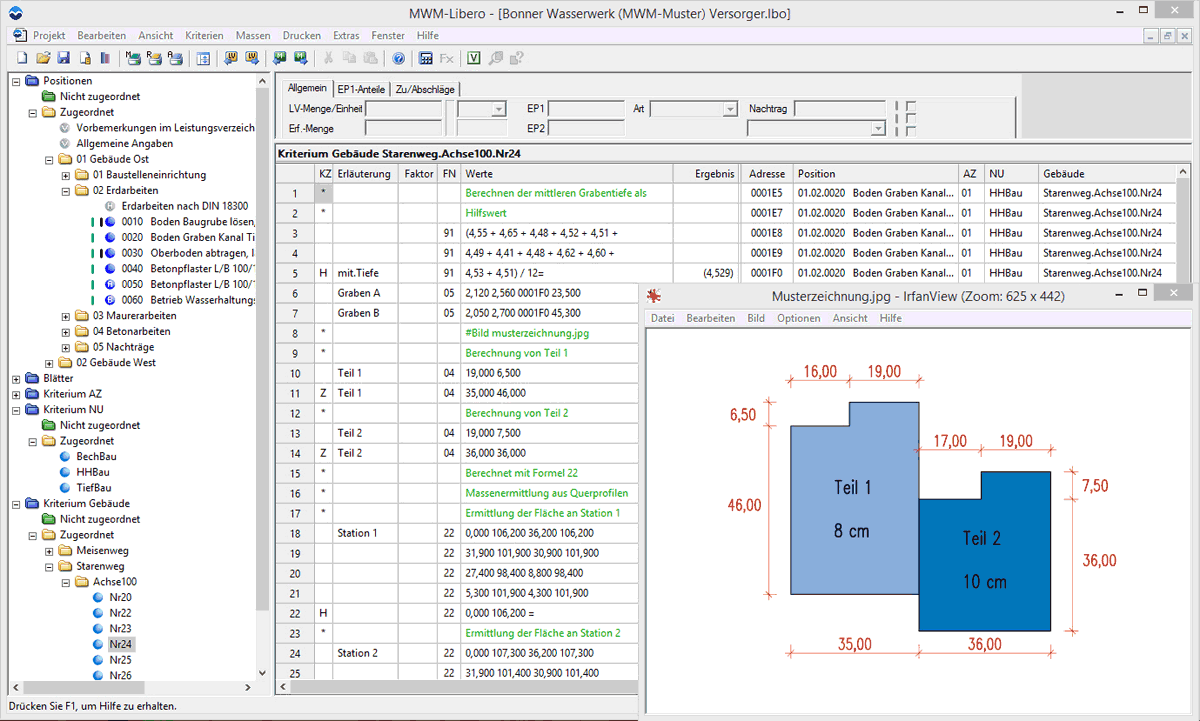
Task: Select position 0040 Betonpflaster in tree
Action: pyautogui.click(x=188, y=269)
